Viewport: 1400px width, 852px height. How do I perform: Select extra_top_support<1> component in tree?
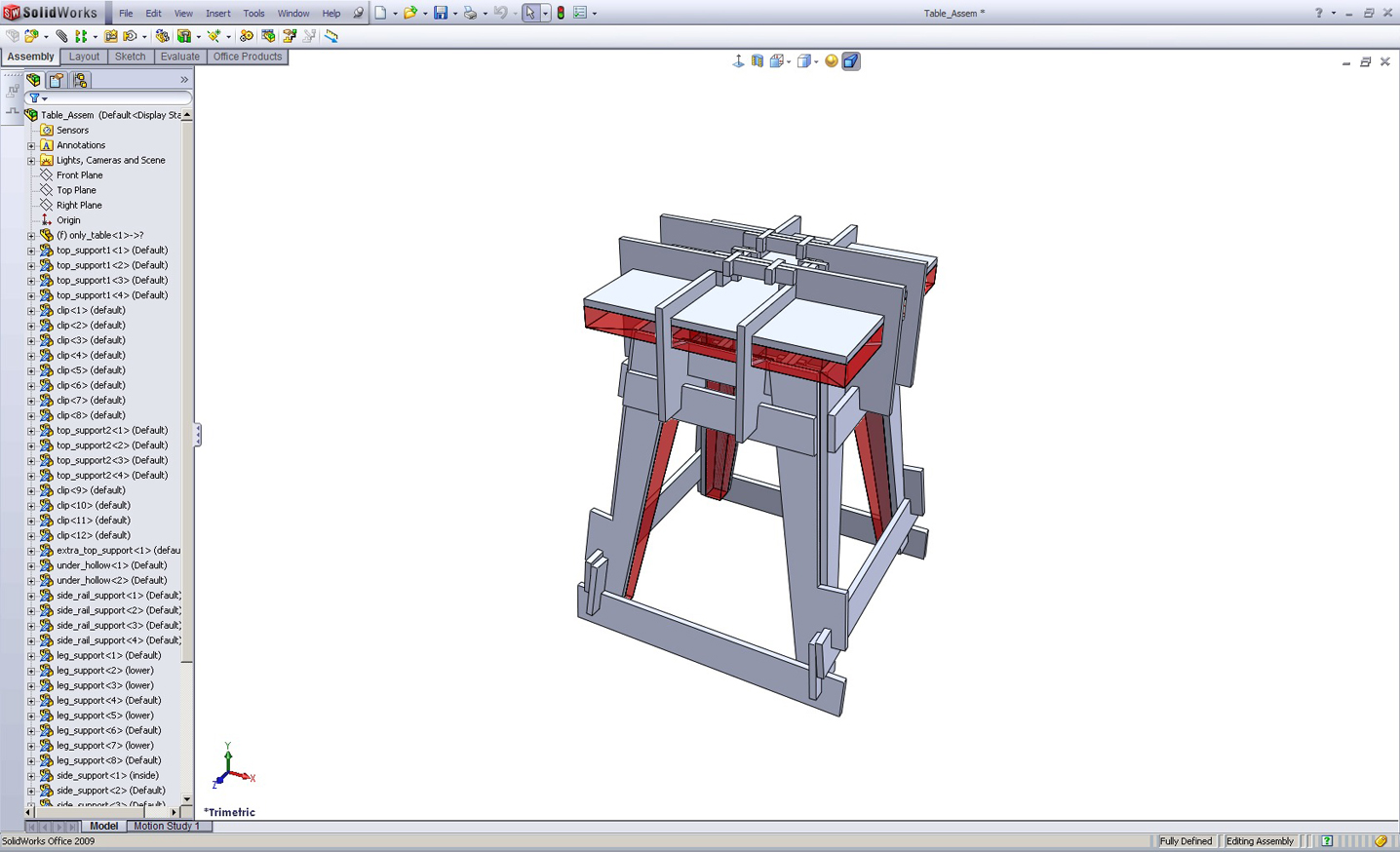pyautogui.click(x=118, y=551)
